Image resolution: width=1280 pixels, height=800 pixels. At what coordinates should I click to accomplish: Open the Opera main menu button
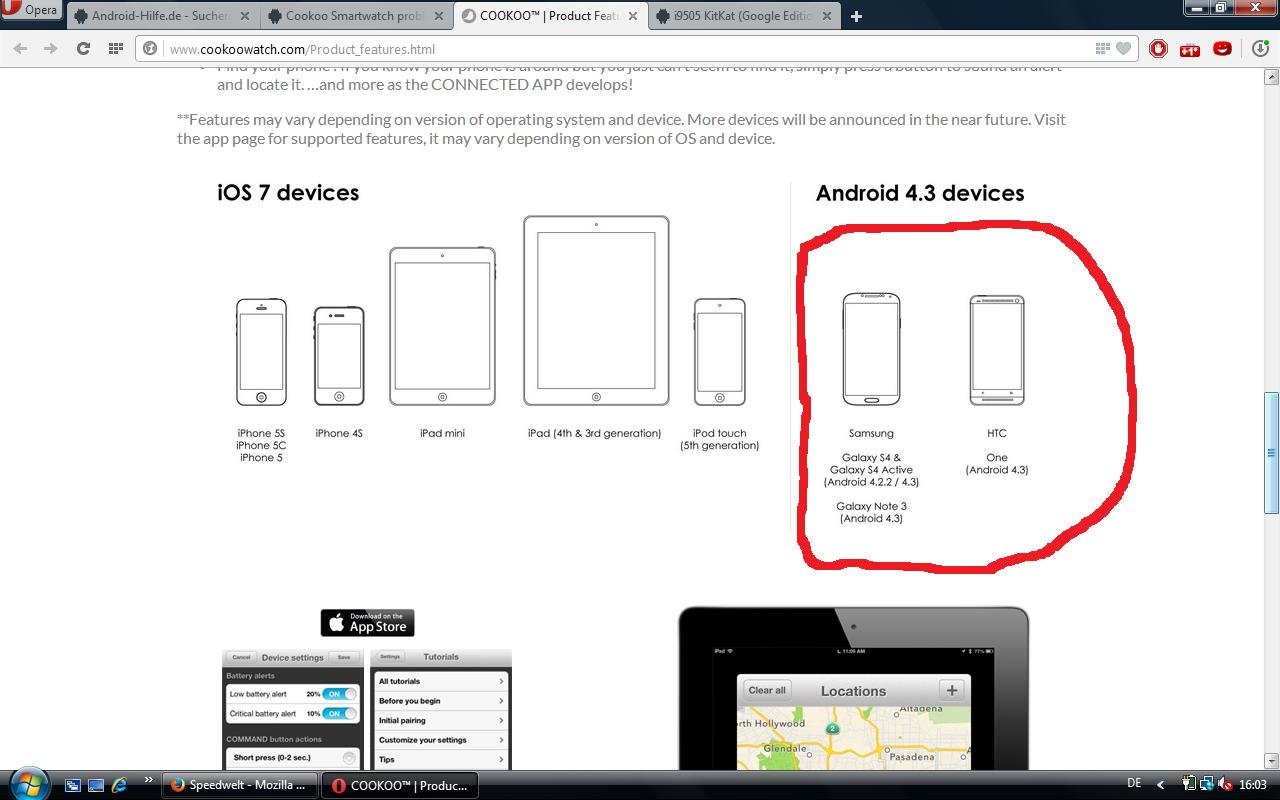pos(31,11)
